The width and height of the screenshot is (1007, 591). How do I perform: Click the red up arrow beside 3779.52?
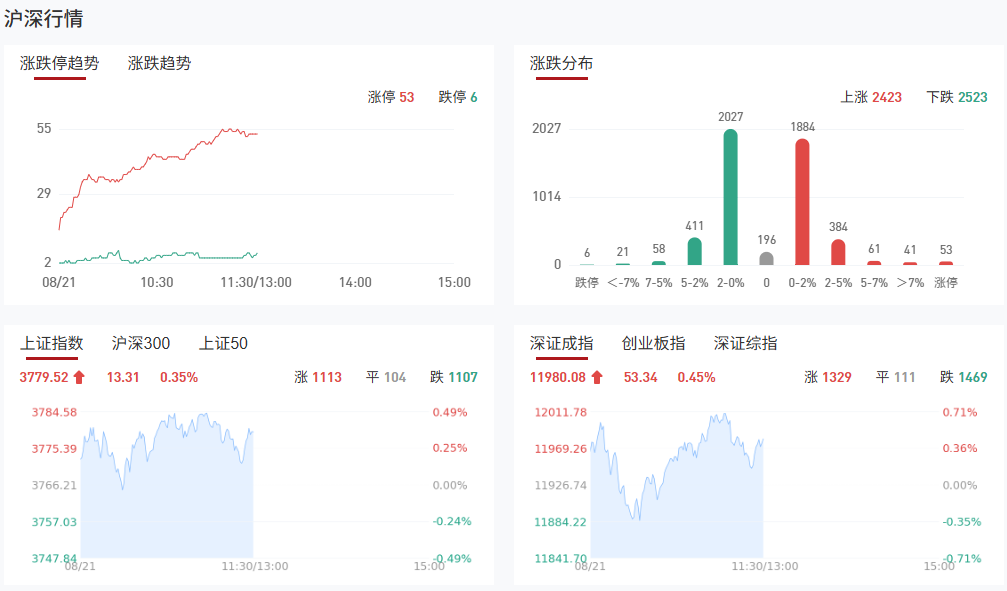(80, 377)
